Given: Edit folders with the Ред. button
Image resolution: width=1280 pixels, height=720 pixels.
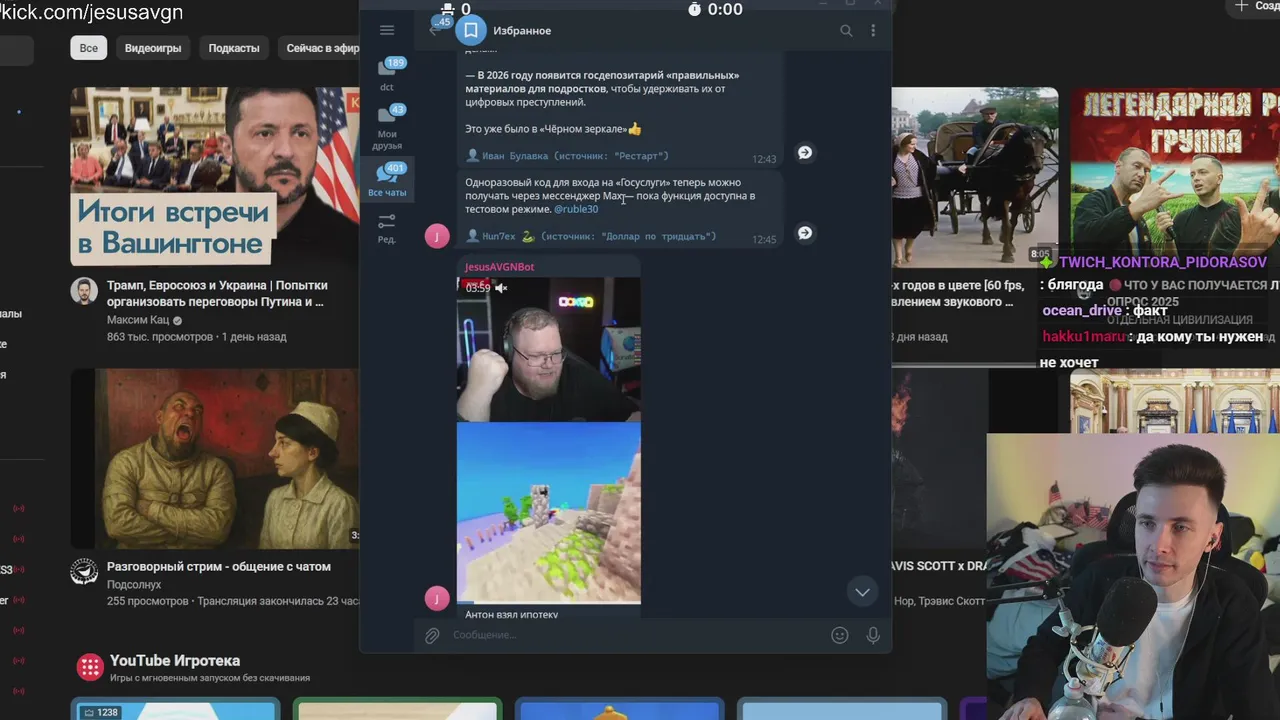Looking at the screenshot, I should (387, 228).
